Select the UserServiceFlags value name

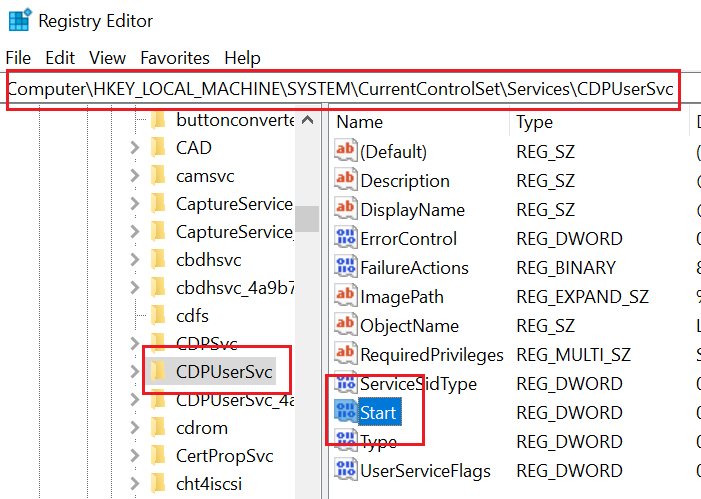[x=425, y=471]
